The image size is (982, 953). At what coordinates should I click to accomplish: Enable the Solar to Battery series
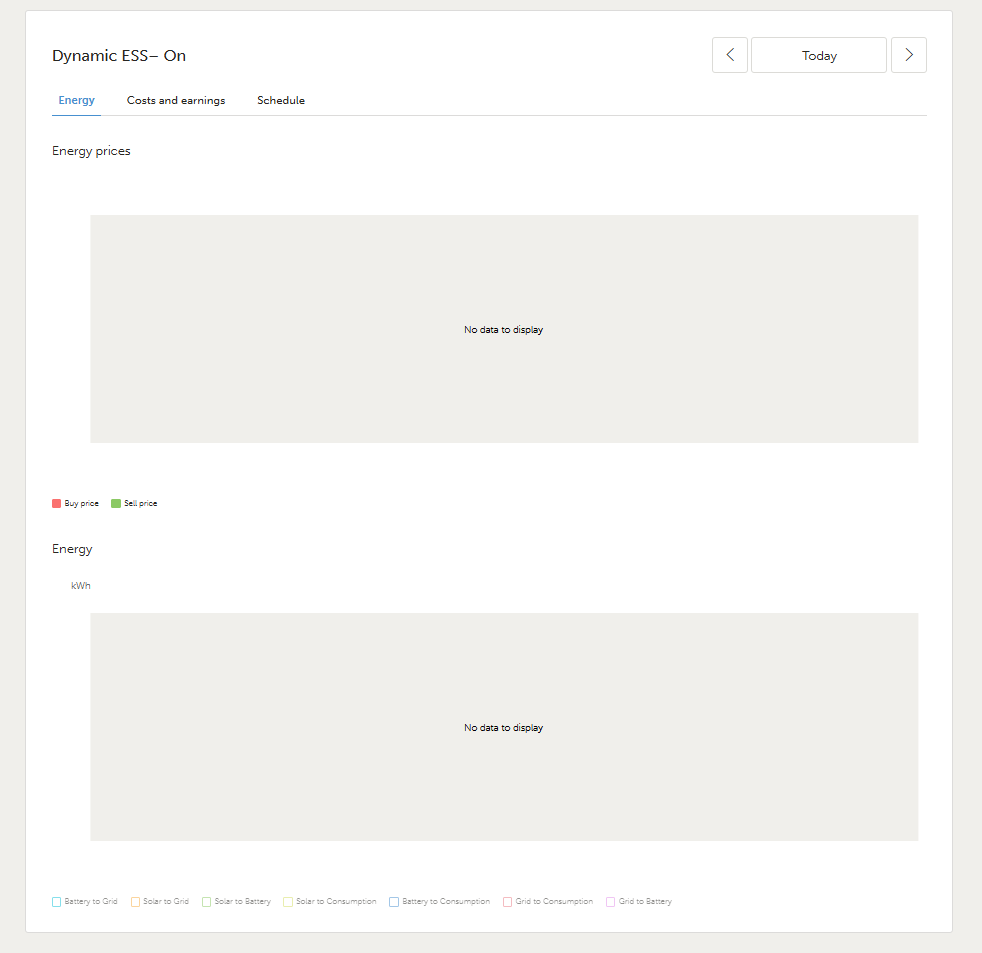237,902
